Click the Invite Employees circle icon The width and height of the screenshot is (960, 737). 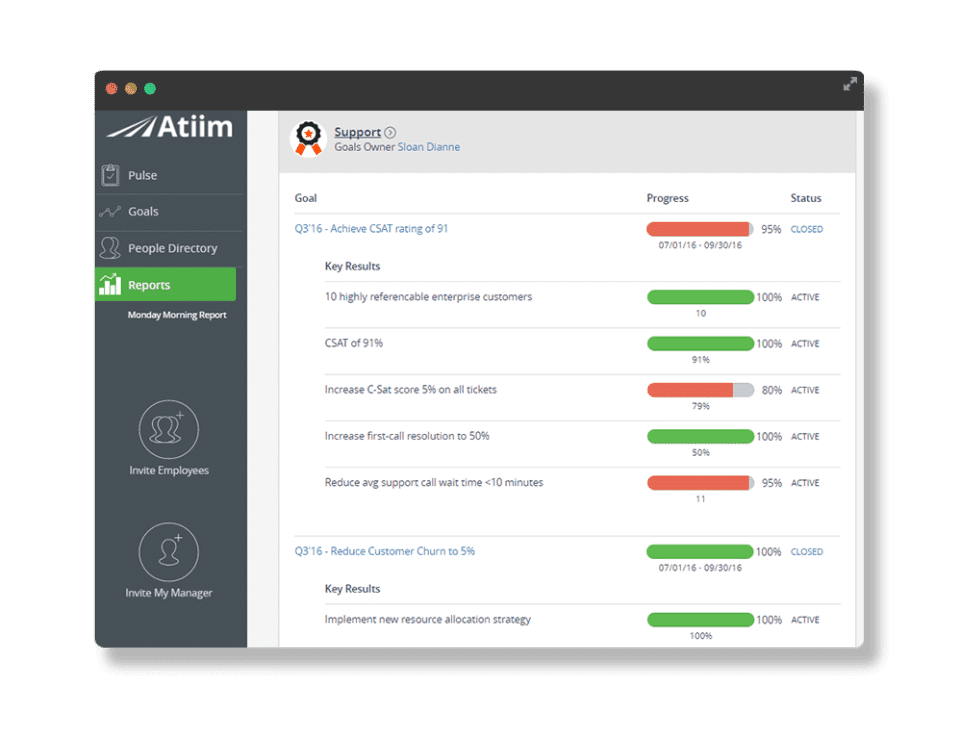169,429
